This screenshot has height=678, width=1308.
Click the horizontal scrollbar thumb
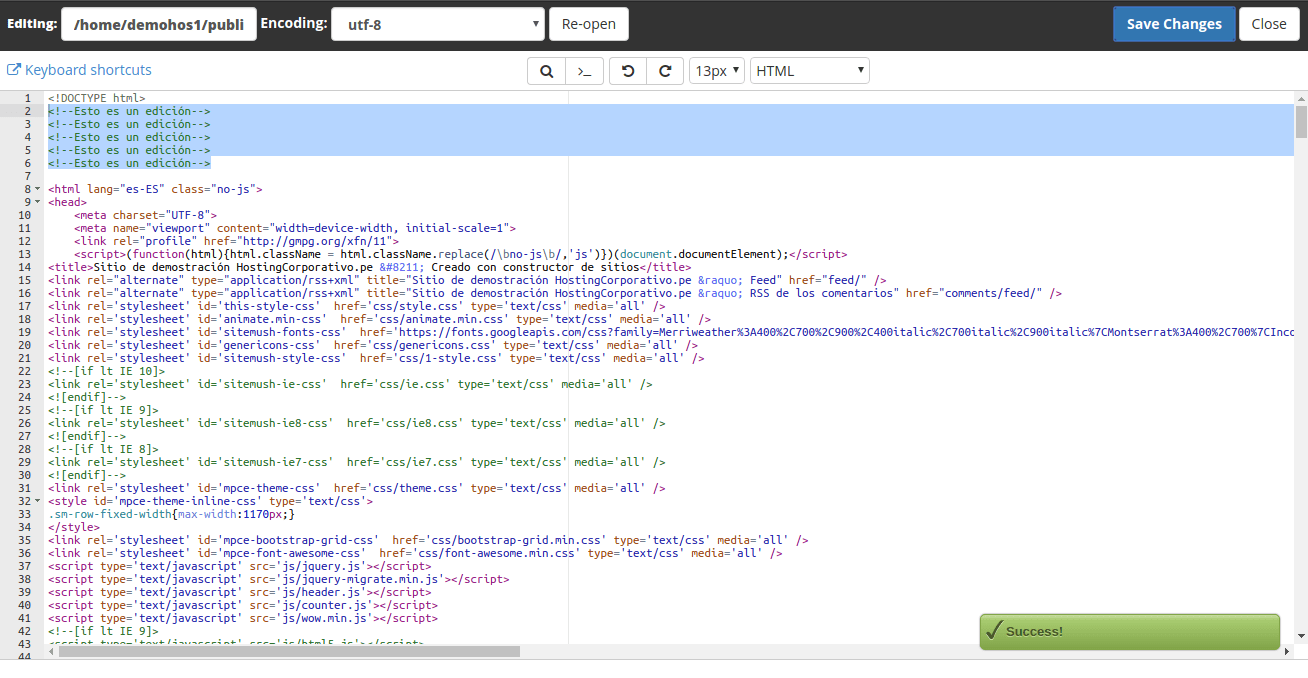point(289,651)
